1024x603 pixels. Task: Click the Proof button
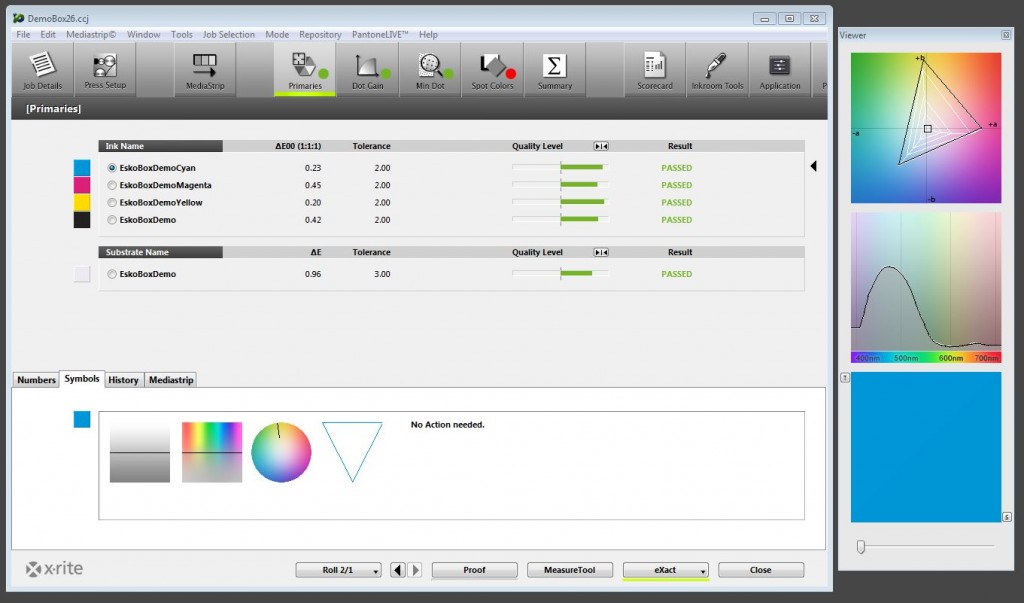474,570
